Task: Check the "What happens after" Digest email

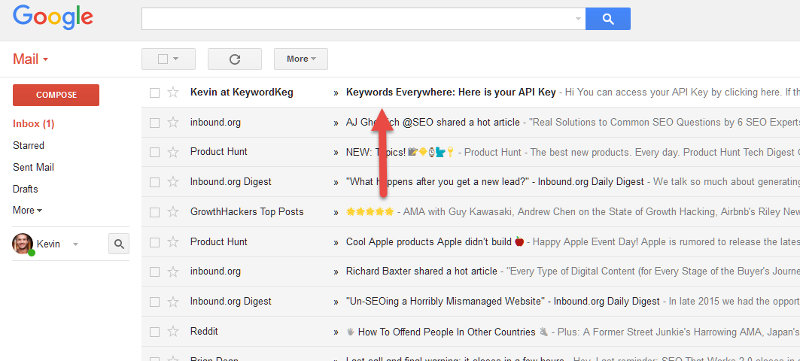Action: (x=155, y=182)
